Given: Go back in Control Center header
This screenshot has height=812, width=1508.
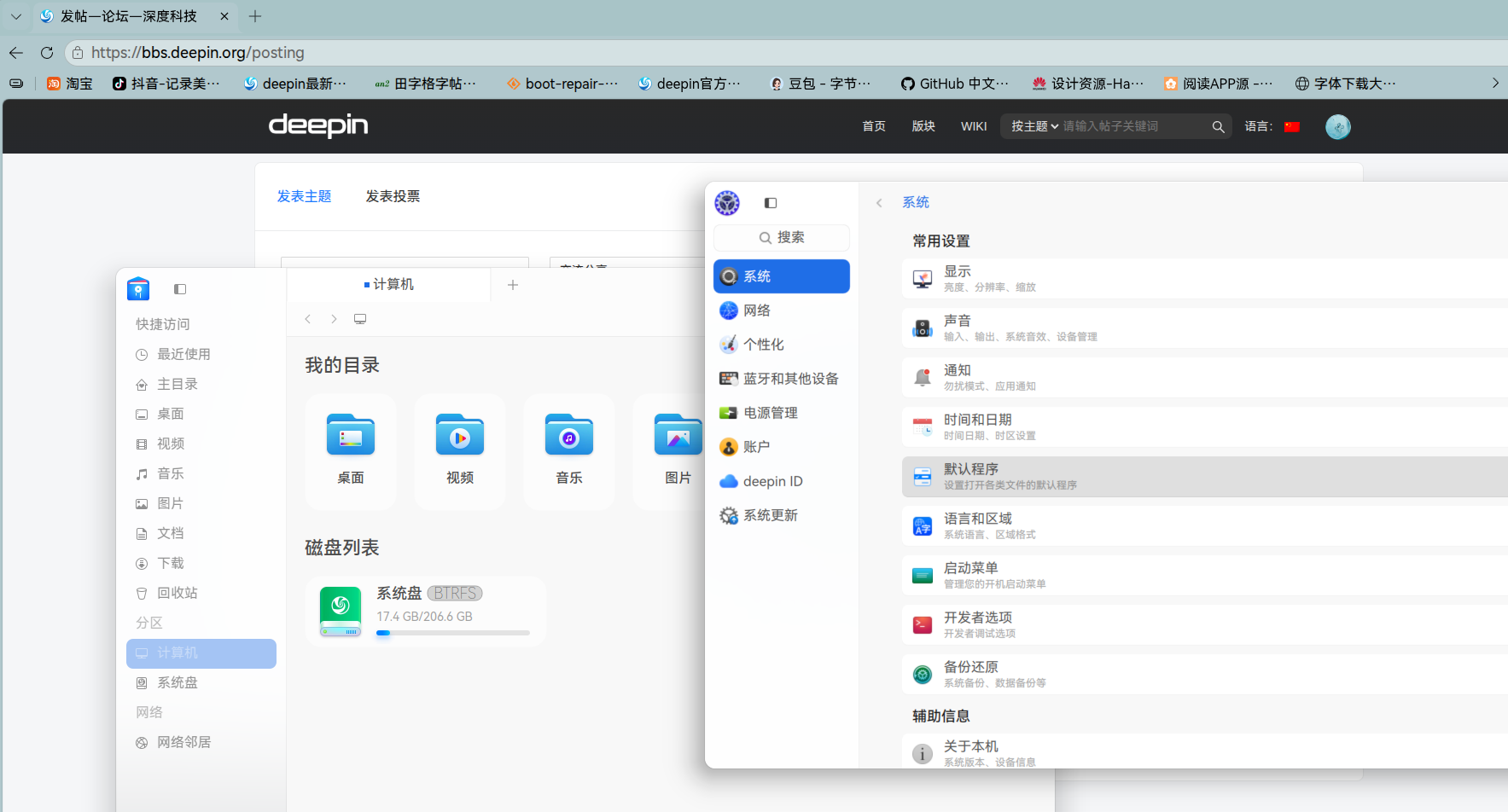Looking at the screenshot, I should tap(879, 203).
